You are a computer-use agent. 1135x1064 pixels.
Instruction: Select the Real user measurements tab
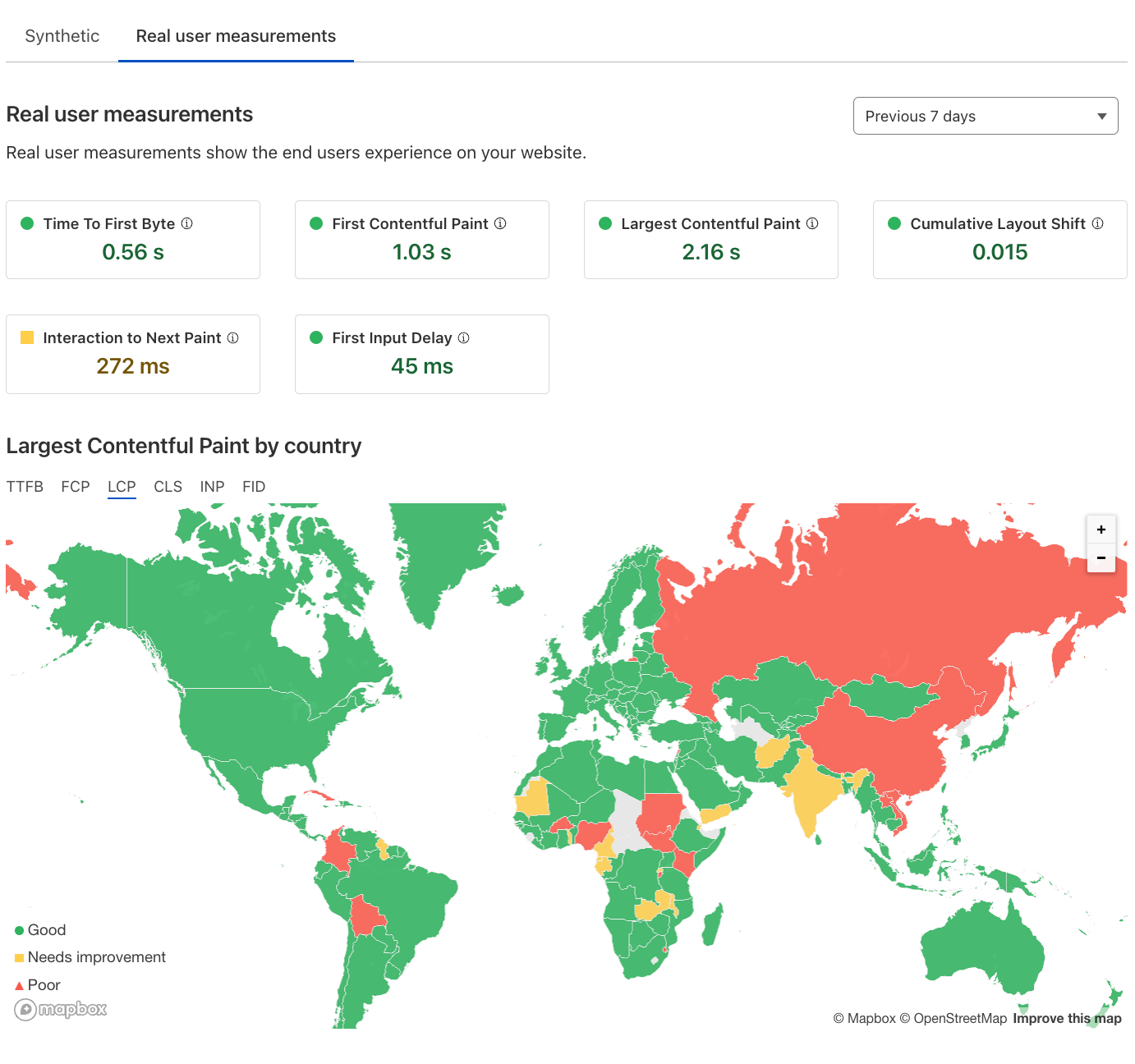click(236, 36)
